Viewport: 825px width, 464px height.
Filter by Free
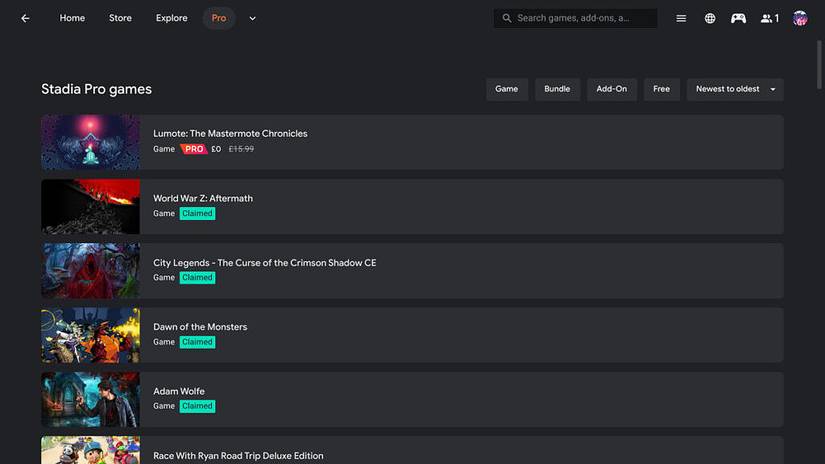coord(661,89)
